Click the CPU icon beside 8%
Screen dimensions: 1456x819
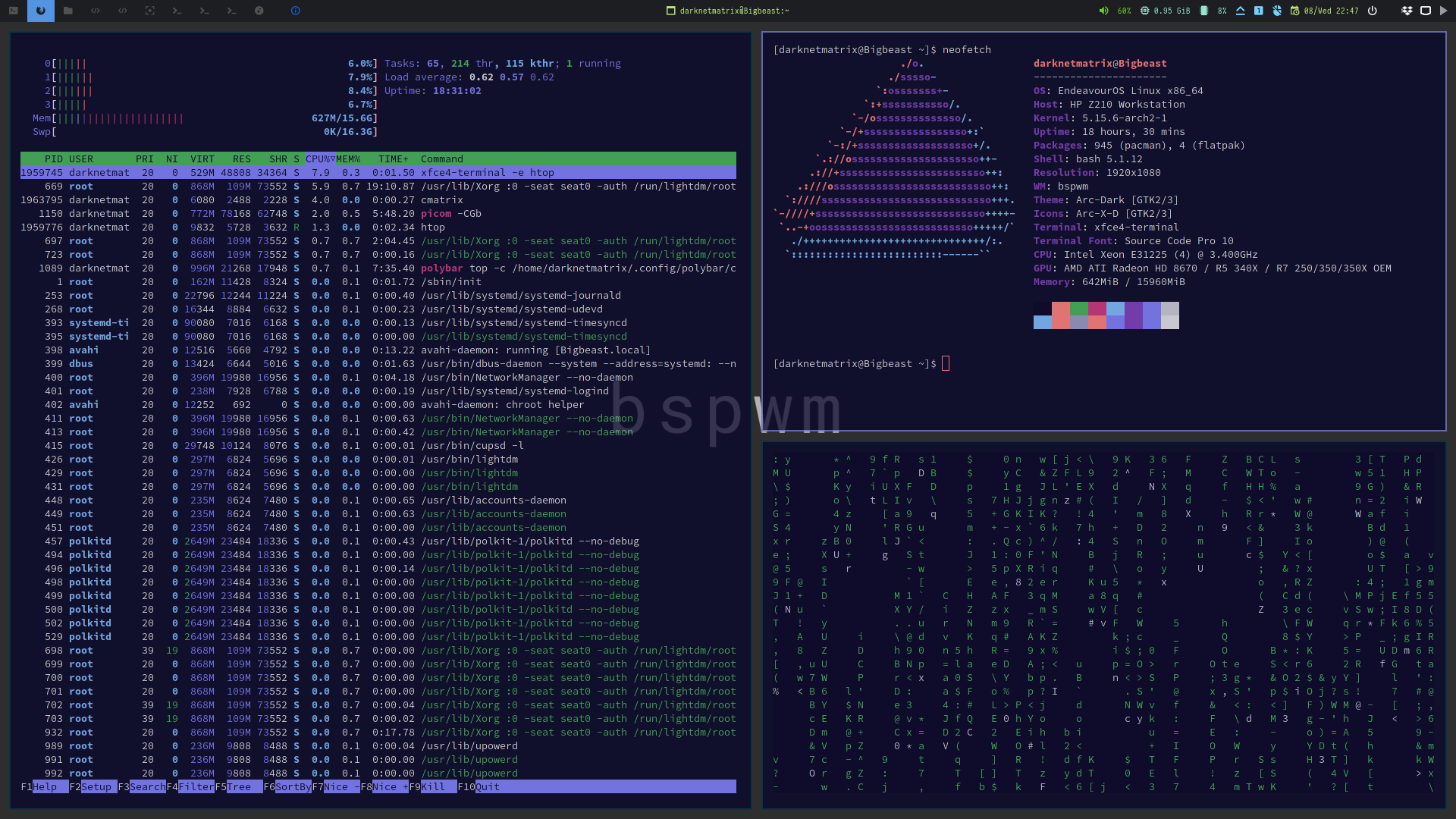pos(1203,11)
